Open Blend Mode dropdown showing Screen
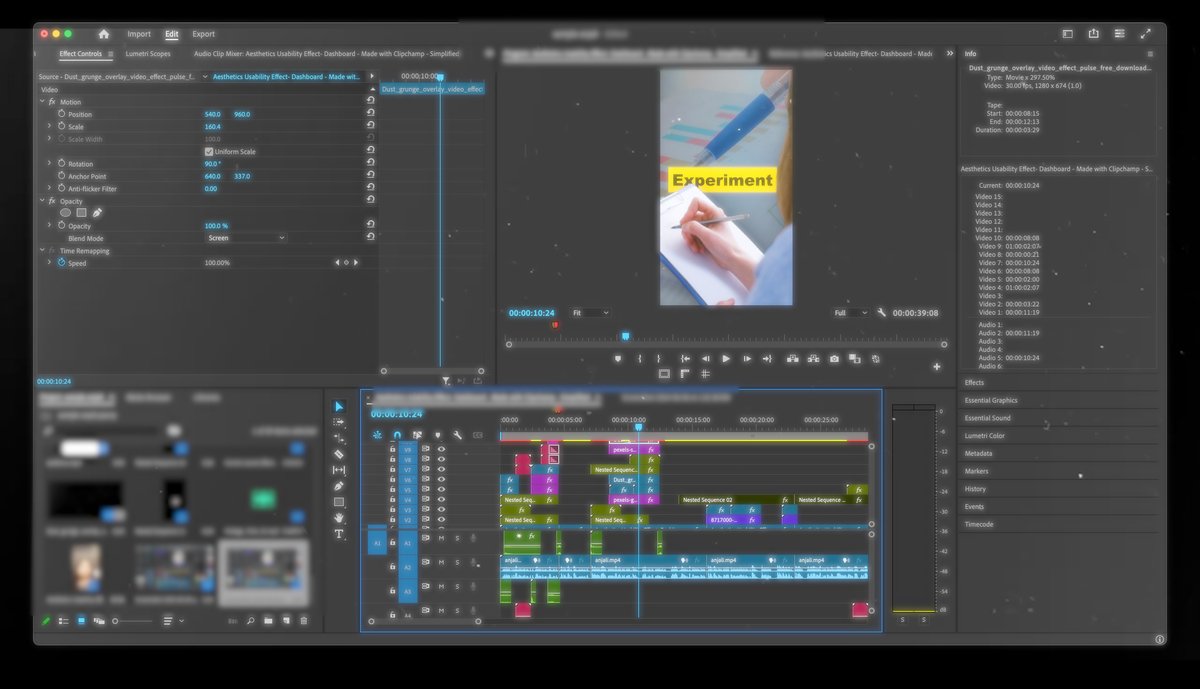The width and height of the screenshot is (1200, 689). pos(245,238)
